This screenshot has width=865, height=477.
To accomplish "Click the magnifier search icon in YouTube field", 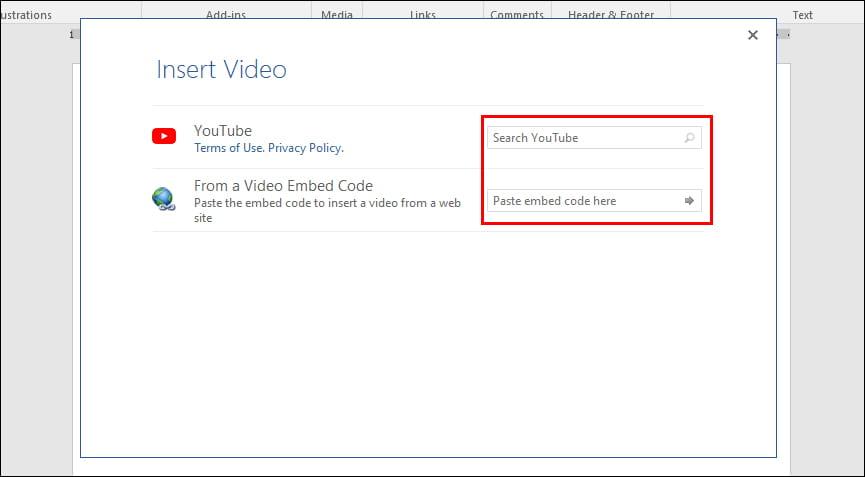I will [x=689, y=138].
